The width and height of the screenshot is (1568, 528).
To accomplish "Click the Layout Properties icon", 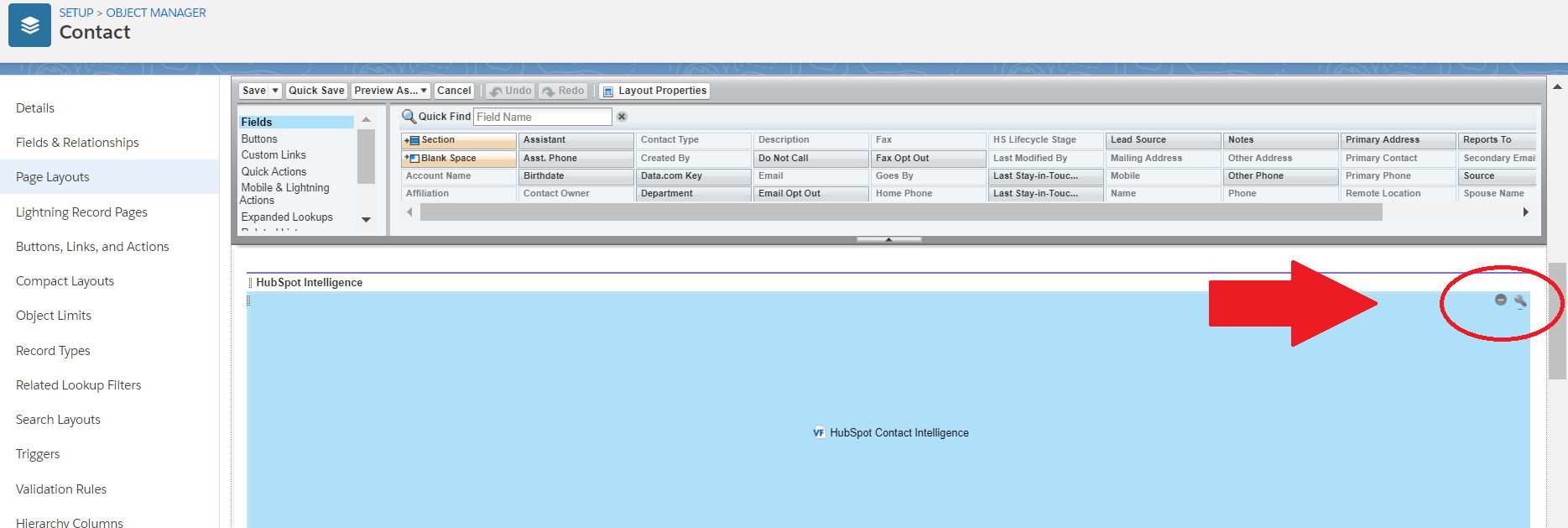I will (x=608, y=91).
